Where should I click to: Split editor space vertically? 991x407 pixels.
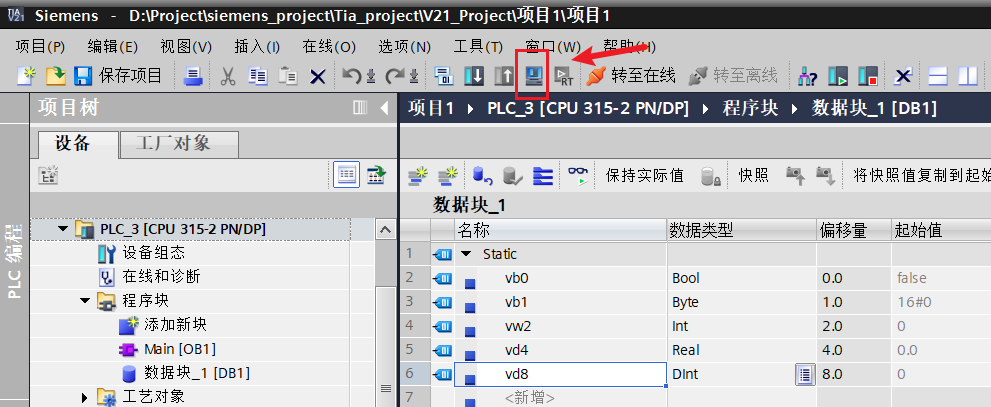click(x=968, y=76)
